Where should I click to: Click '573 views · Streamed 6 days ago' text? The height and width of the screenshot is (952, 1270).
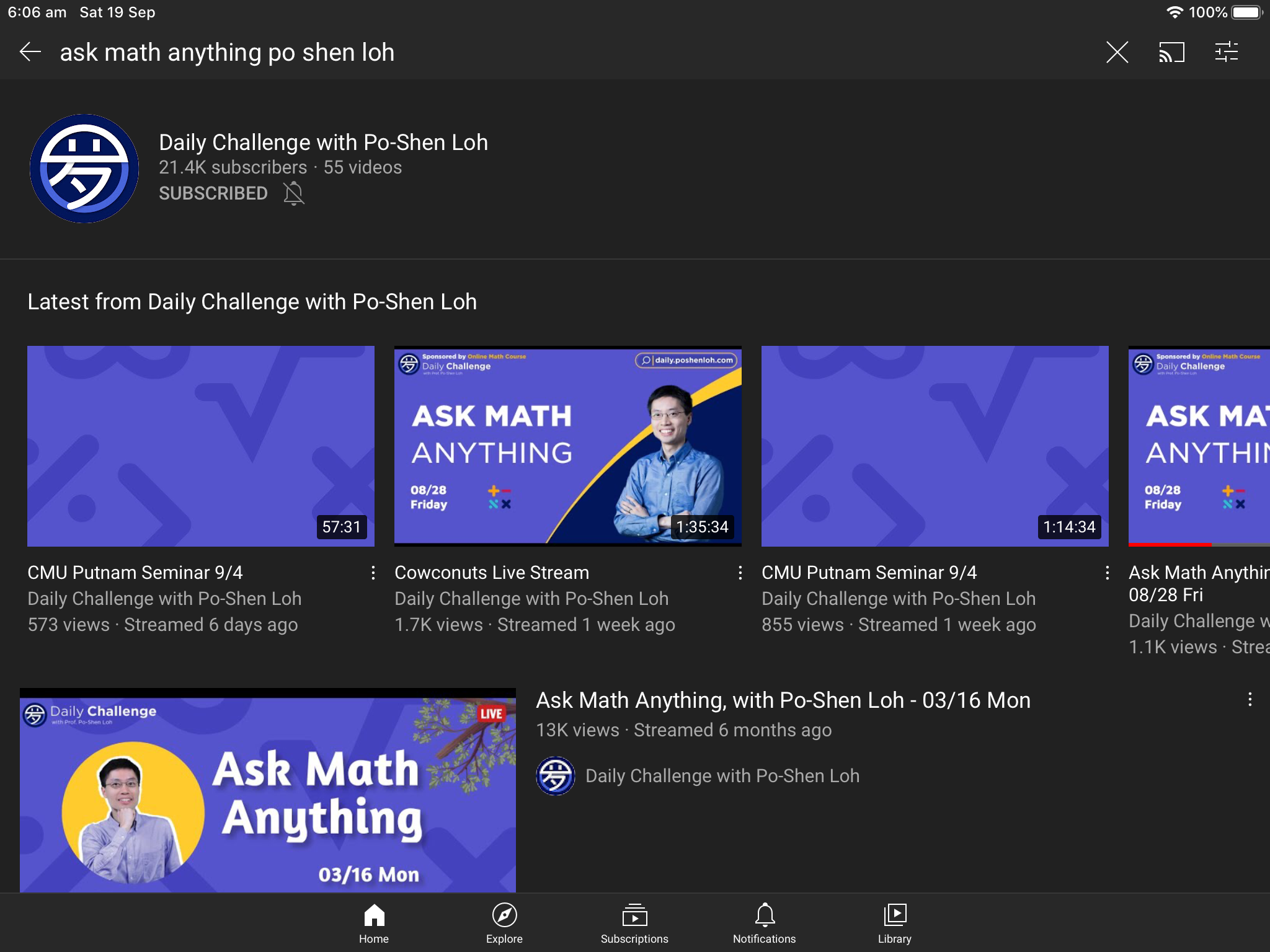(x=162, y=625)
